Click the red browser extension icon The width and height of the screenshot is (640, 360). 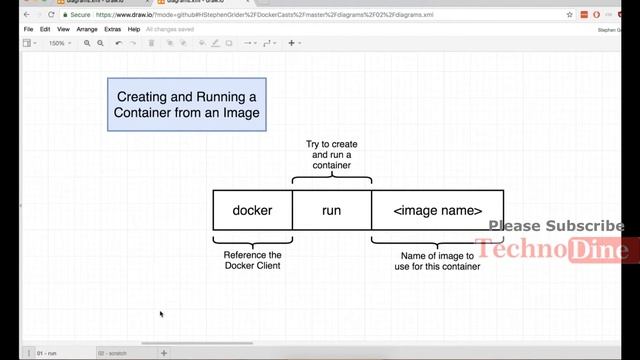(584, 15)
